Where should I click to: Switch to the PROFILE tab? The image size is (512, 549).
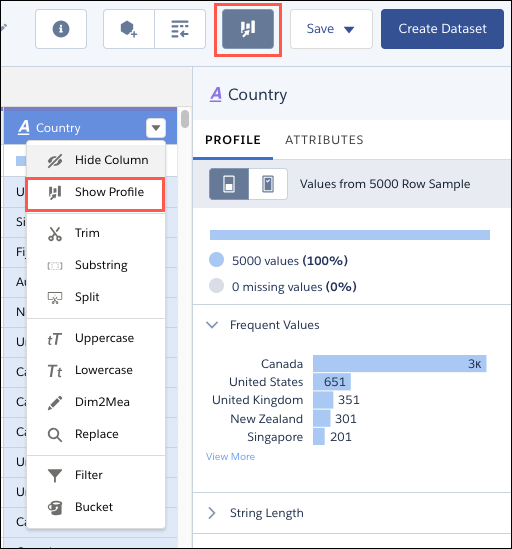pyautogui.click(x=233, y=140)
